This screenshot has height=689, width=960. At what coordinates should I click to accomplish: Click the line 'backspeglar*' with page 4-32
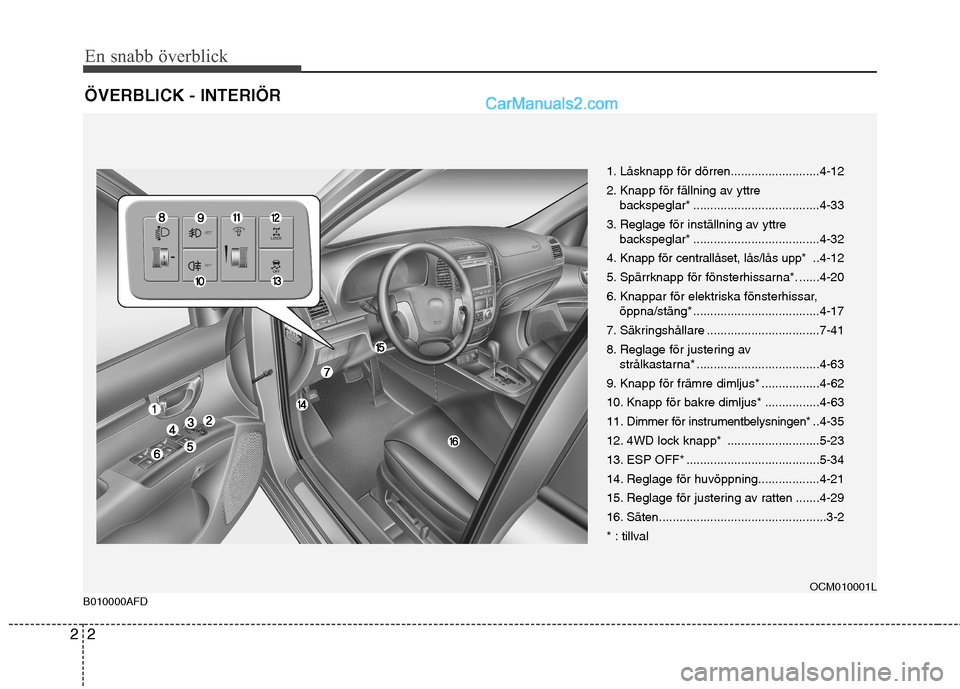732,239
